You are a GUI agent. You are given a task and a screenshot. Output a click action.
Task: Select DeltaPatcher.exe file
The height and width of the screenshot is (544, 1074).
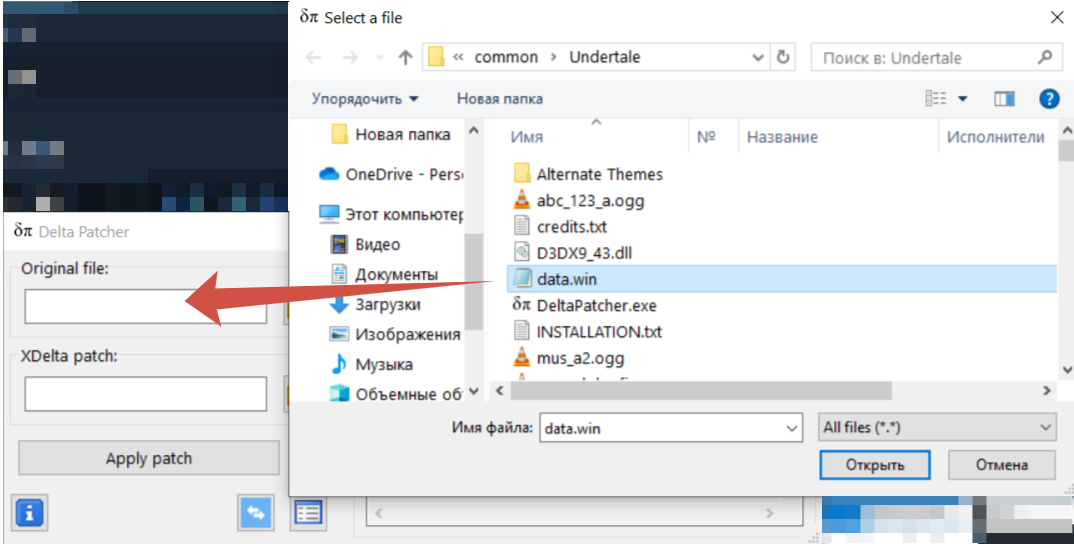click(596, 306)
